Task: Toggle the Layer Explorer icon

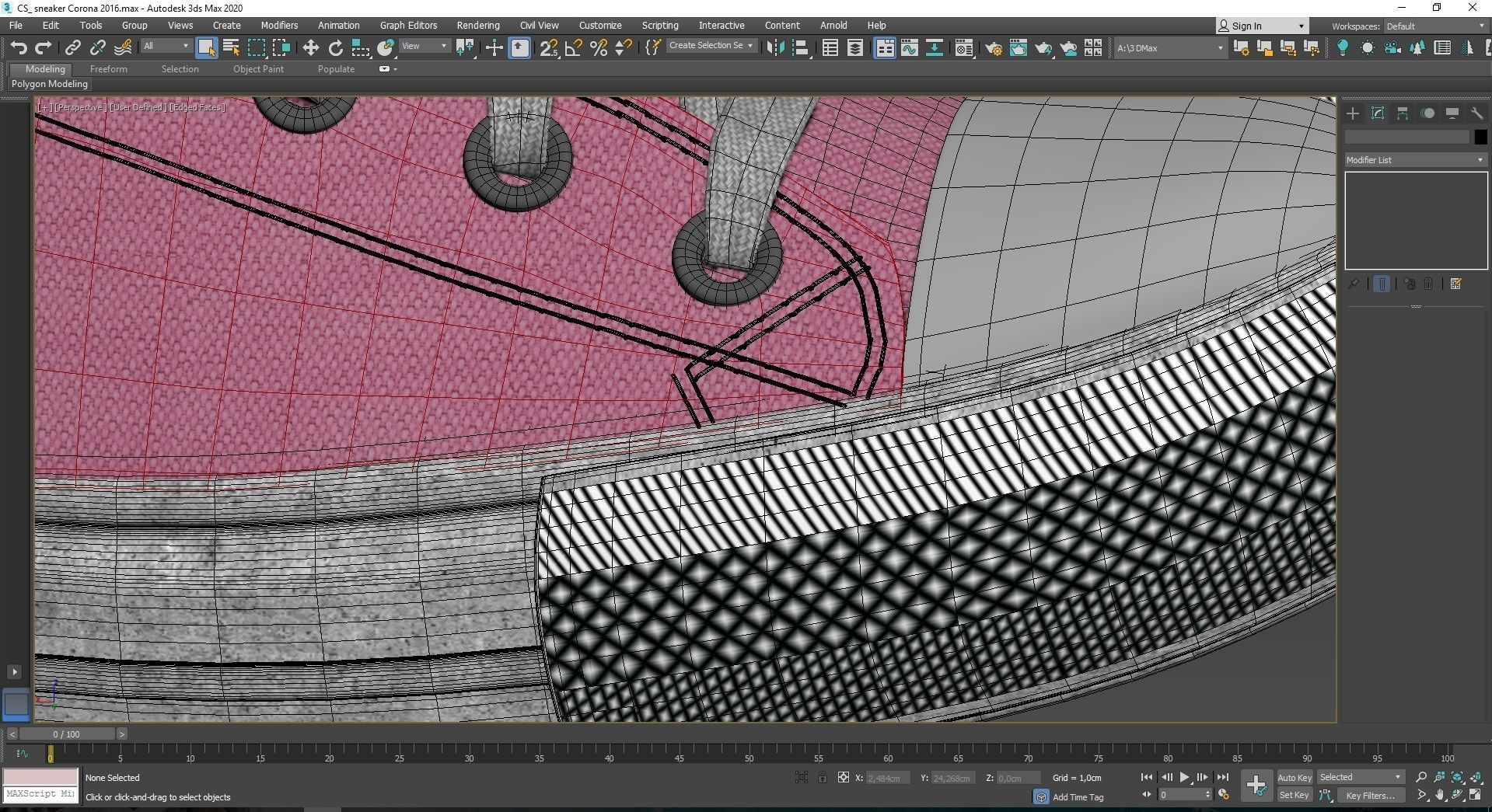Action: tap(854, 48)
